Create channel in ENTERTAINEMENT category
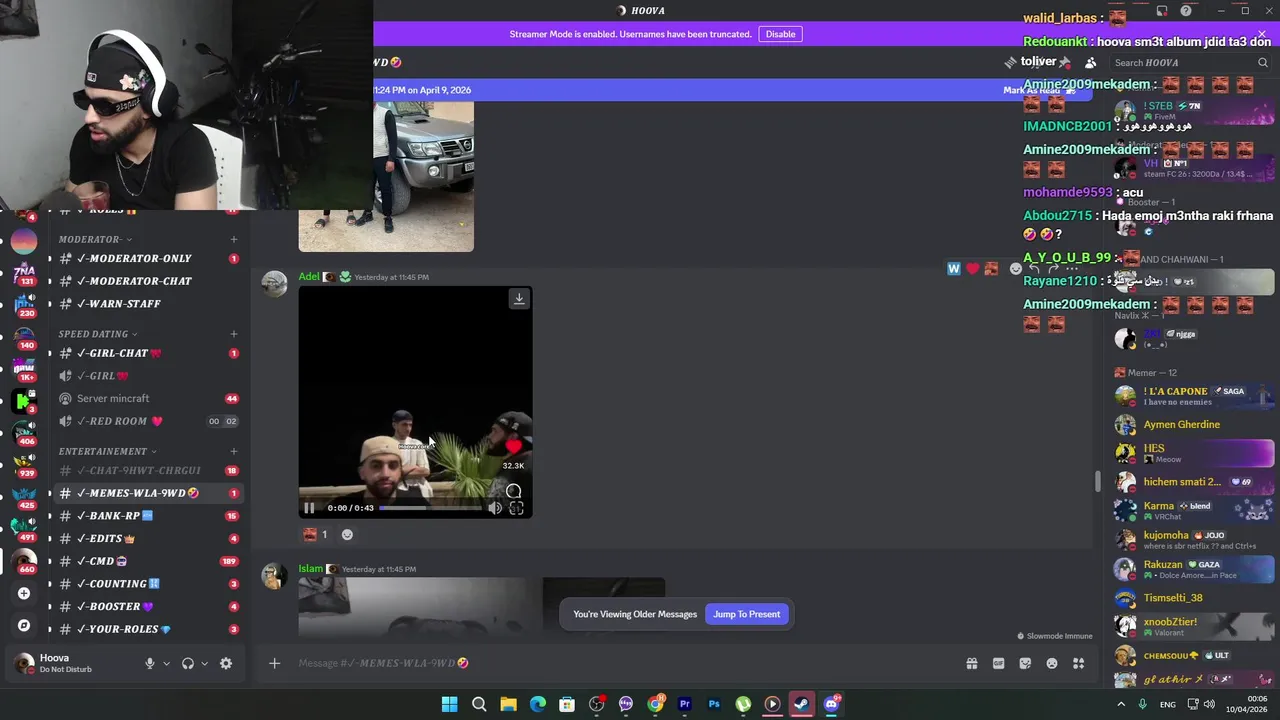 tap(234, 451)
